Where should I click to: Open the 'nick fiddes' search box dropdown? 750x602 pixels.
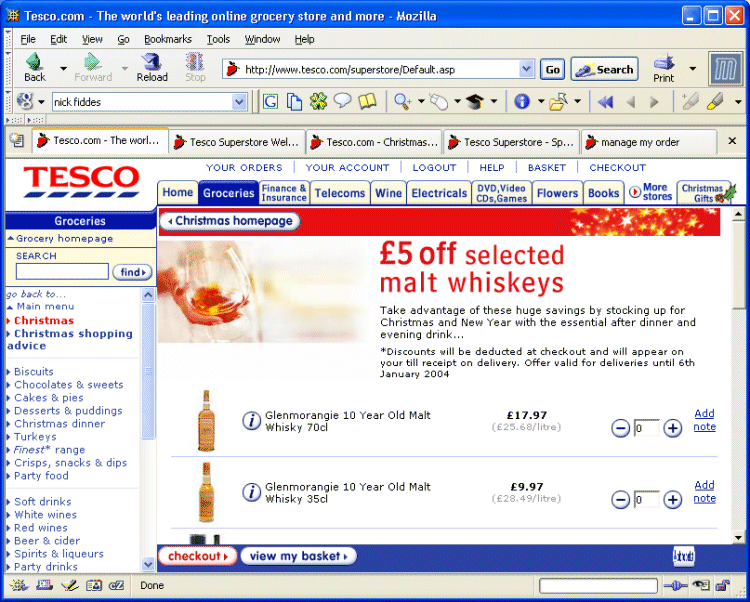[239, 101]
